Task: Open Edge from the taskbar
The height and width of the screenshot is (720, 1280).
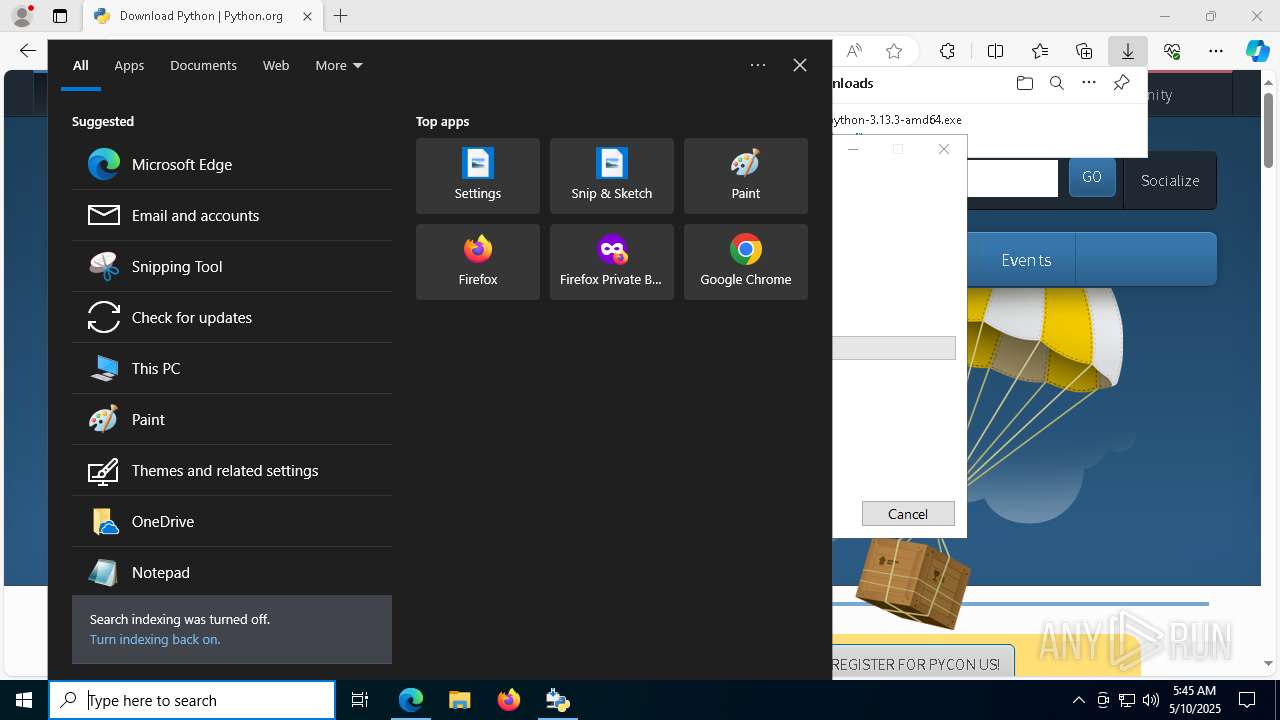Action: 411,700
